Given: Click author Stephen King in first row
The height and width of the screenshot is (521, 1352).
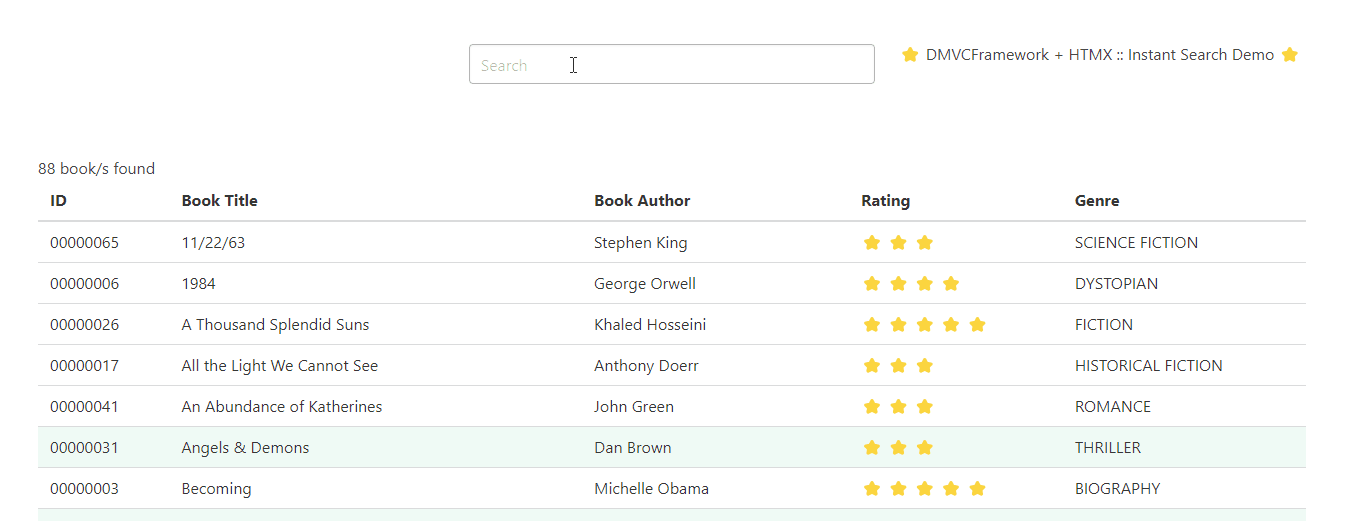Looking at the screenshot, I should [x=640, y=243].
